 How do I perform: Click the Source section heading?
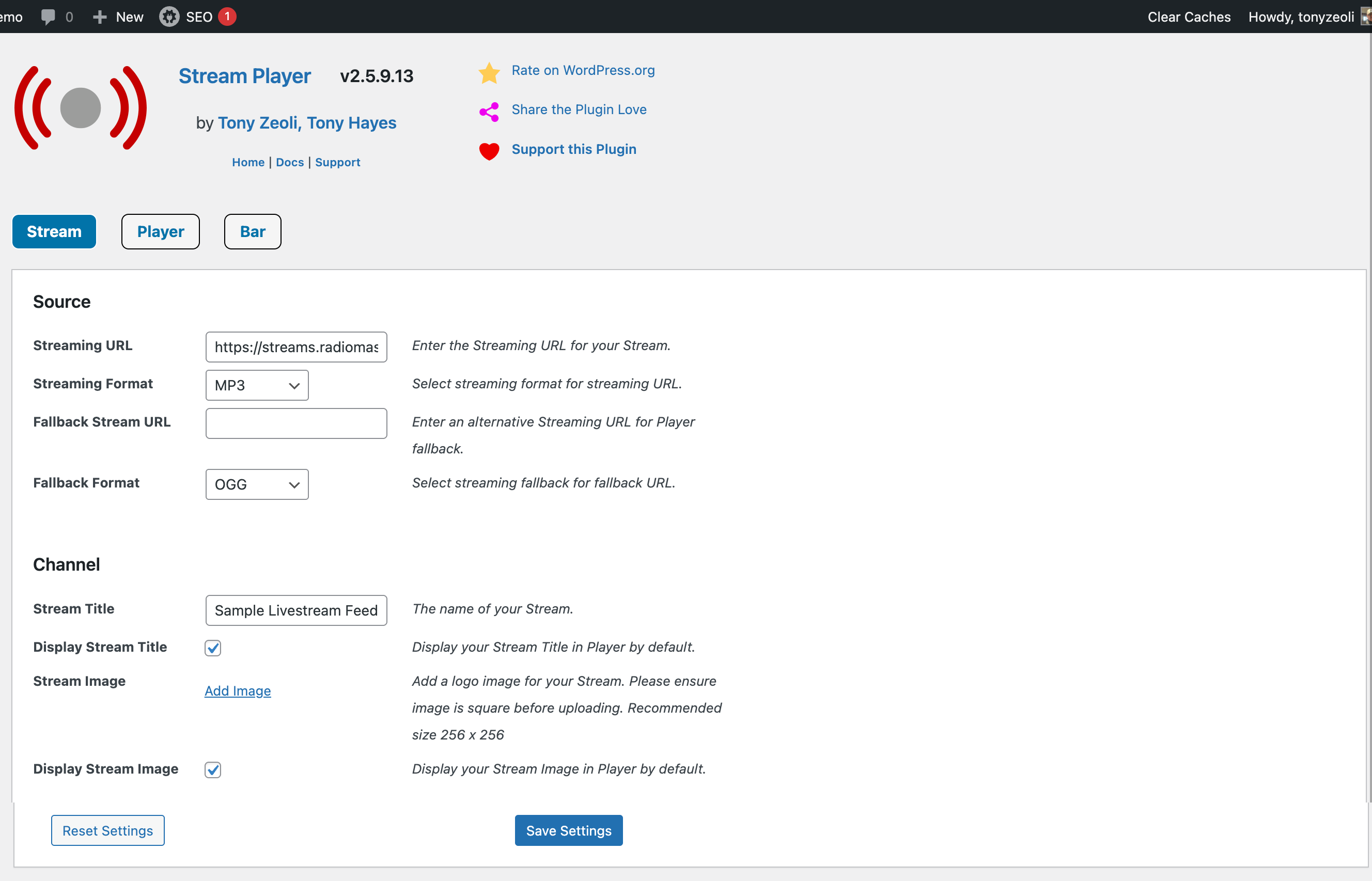coord(62,302)
